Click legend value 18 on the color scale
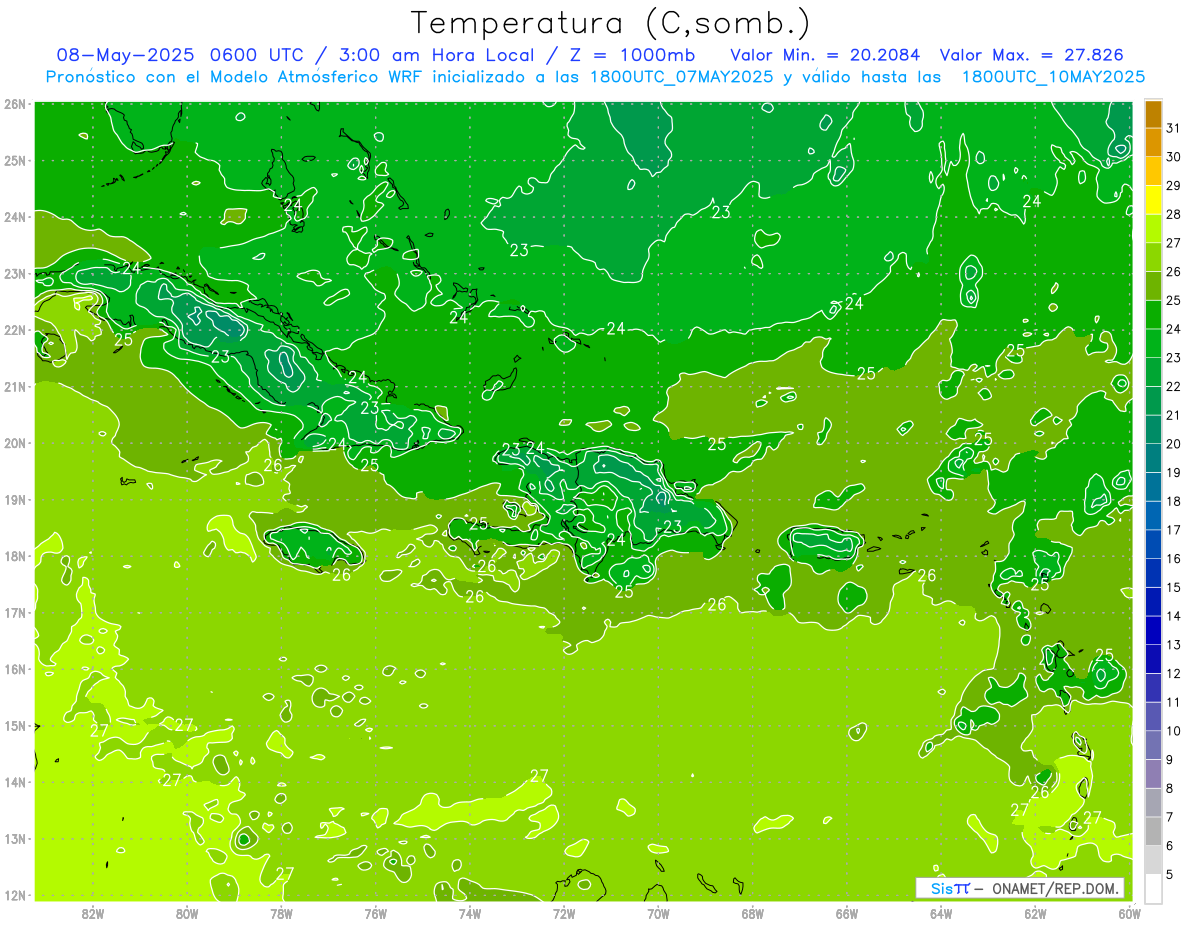This screenshot has height=927, width=1200. tap(1173, 501)
